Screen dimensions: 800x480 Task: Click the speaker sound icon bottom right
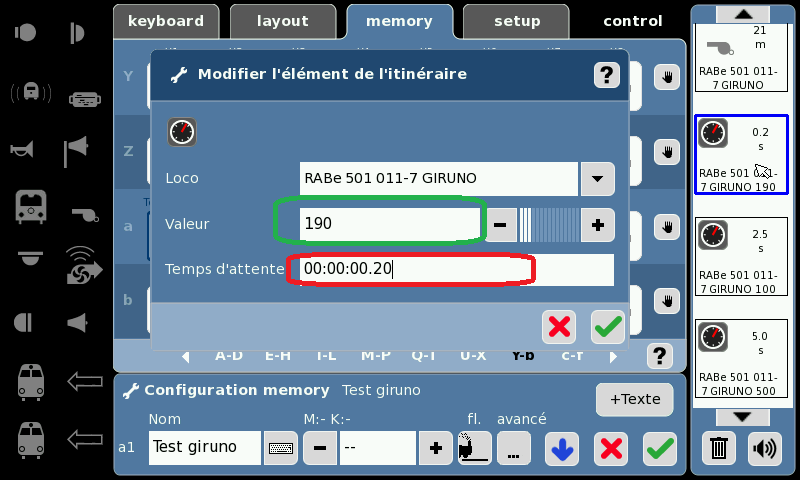[x=764, y=448]
